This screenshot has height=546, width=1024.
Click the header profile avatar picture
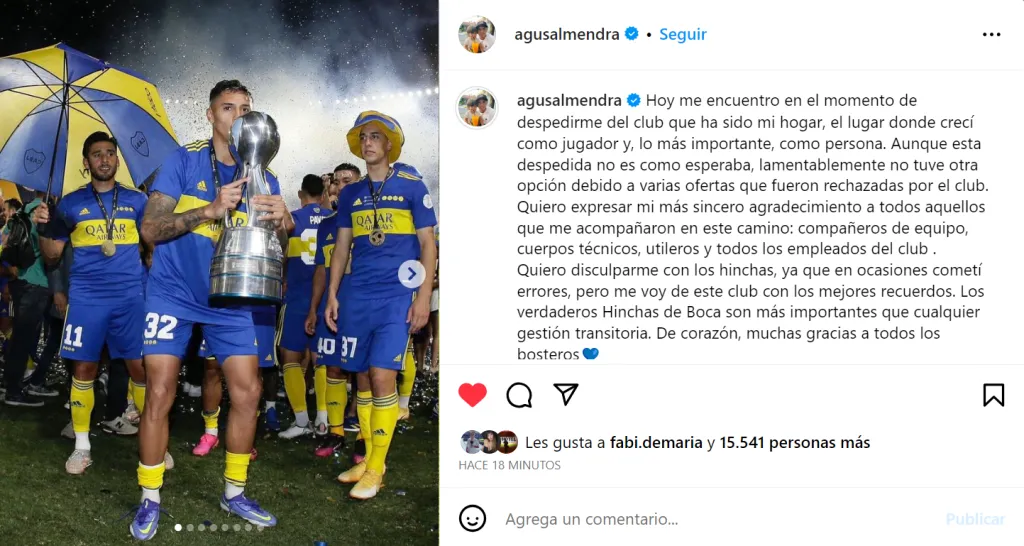coord(477,34)
